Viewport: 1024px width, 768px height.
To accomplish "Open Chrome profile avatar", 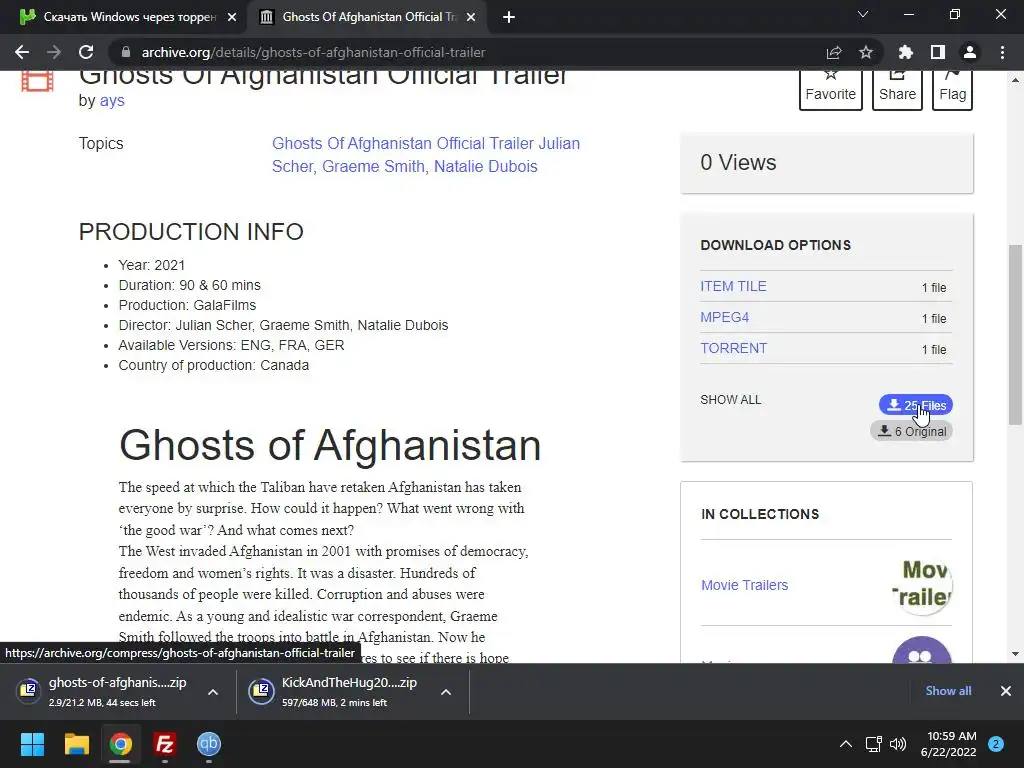I will click(970, 52).
